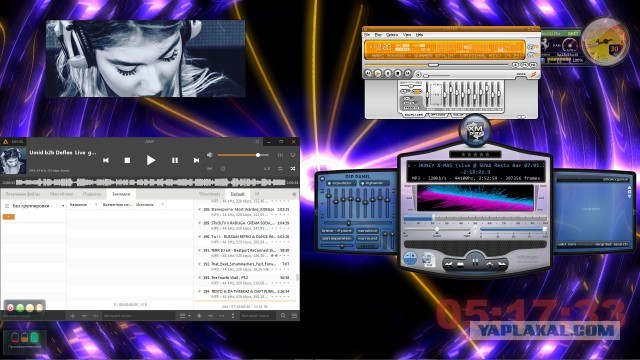Image resolution: width=640 pixels, height=360 pixels.
Task: Click the star icon beside playlist tabs
Action: pyautogui.click(x=294, y=194)
